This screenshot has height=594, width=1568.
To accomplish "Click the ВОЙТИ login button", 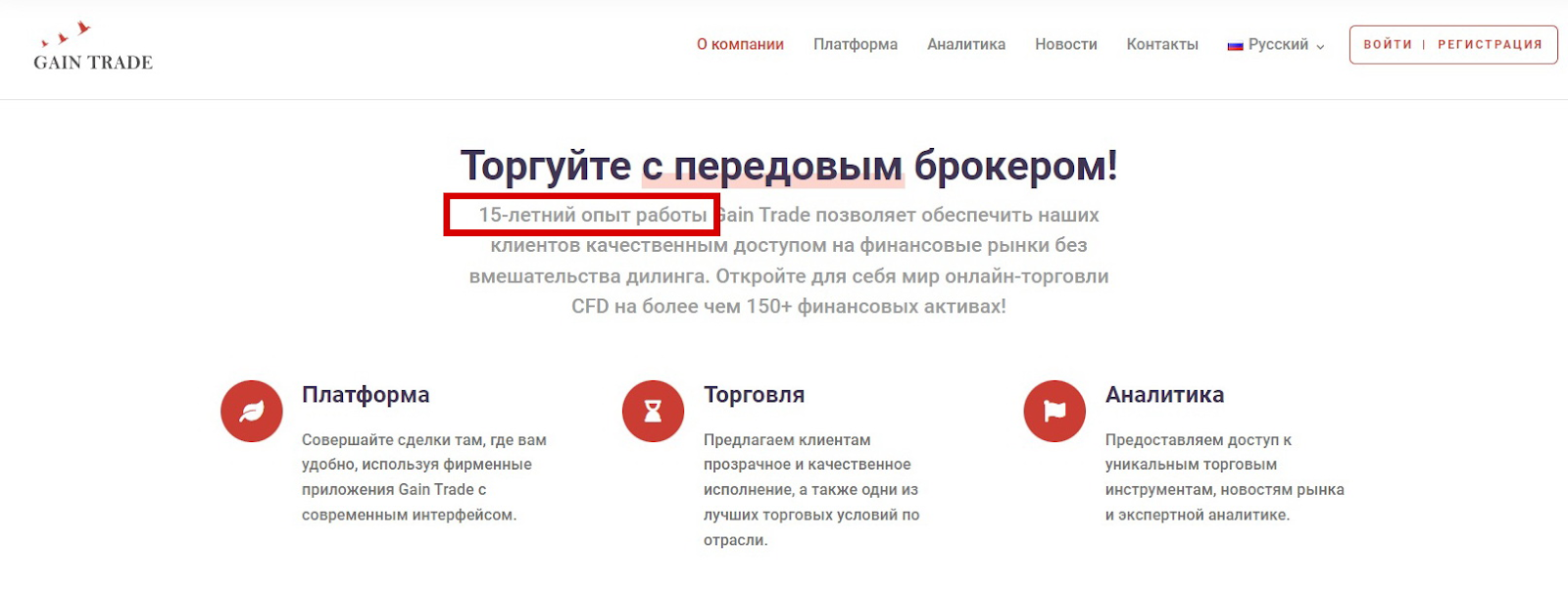I will (x=1388, y=44).
